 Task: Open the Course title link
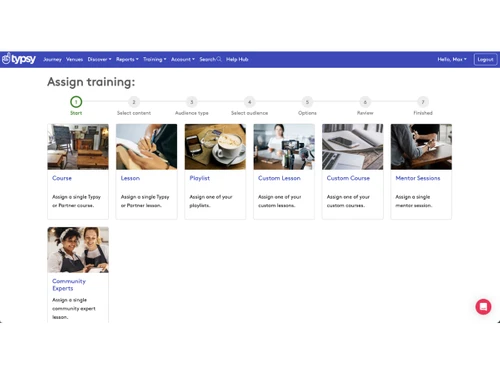(62, 178)
